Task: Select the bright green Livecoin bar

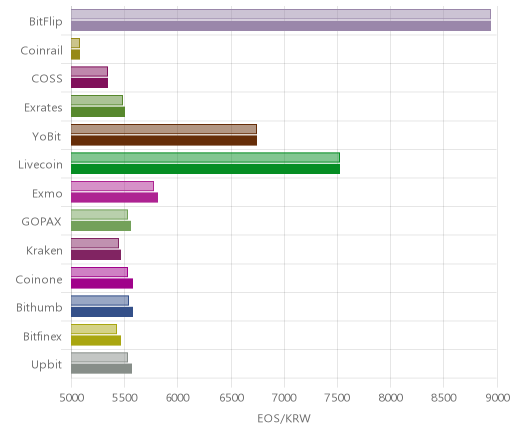Action: tap(205, 169)
